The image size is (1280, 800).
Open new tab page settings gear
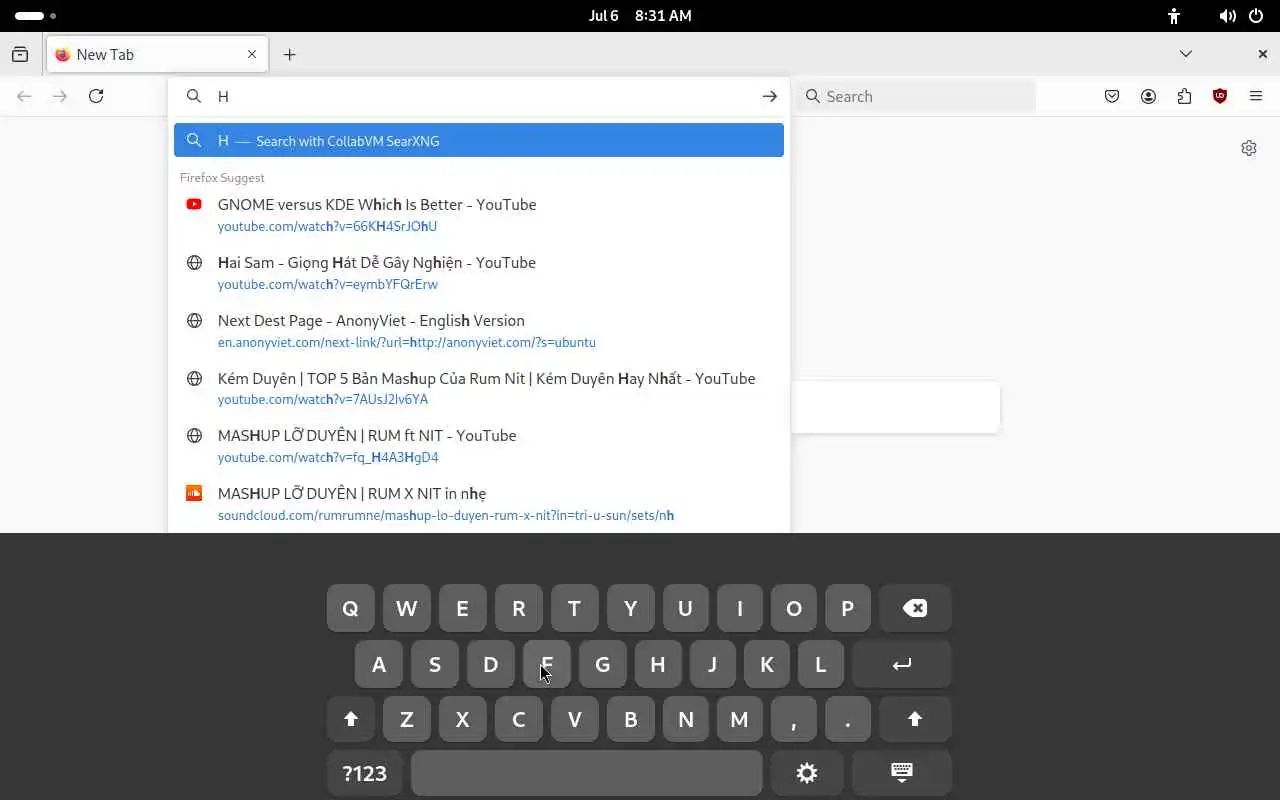coord(1249,148)
